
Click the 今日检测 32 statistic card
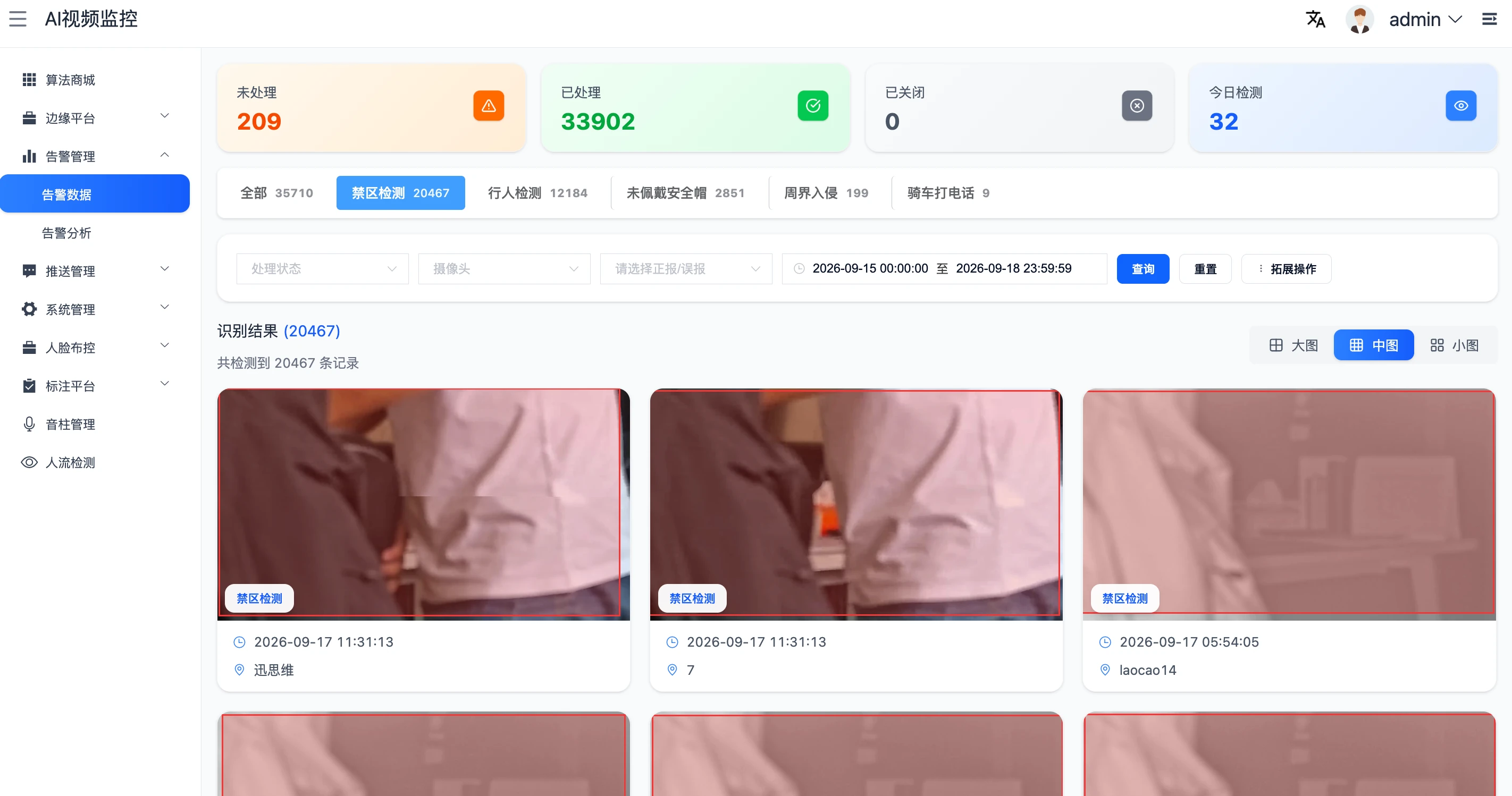click(1343, 108)
